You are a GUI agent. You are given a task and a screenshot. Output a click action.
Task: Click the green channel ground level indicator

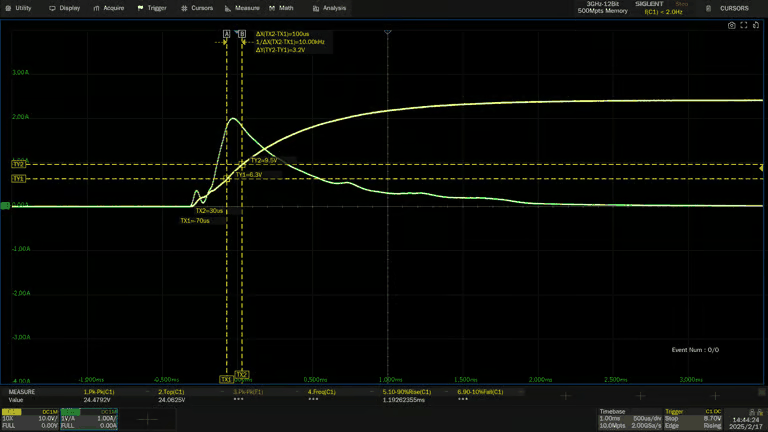click(5, 206)
